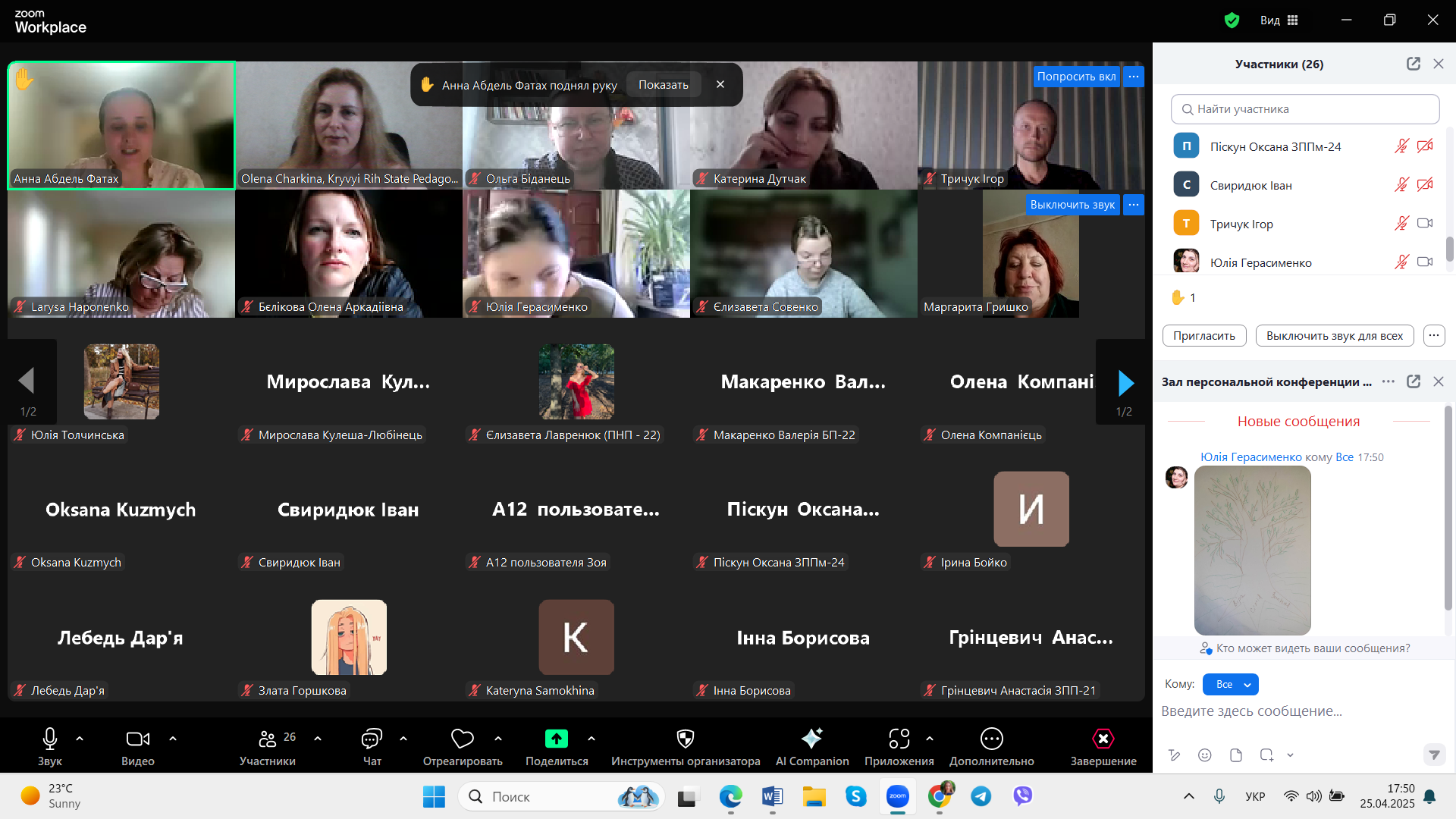Expand the audio options arrow
The image size is (1456, 819).
(x=80, y=738)
